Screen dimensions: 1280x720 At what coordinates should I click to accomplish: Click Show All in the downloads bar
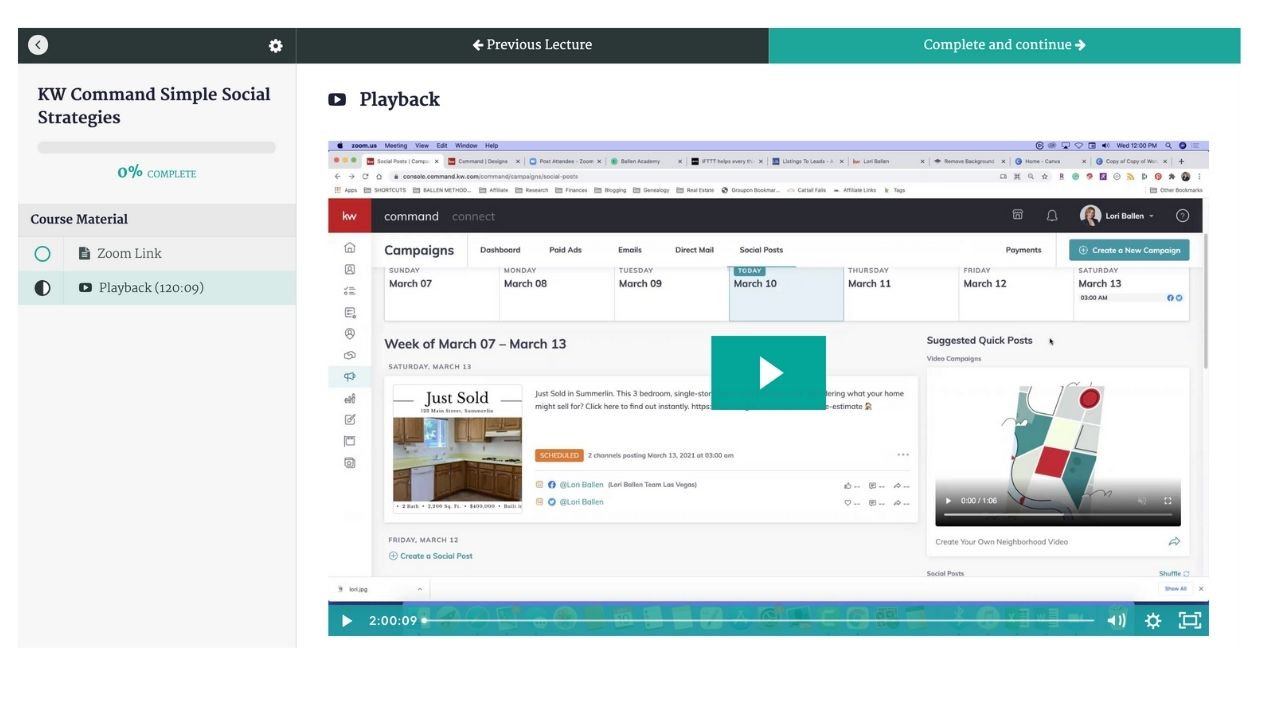pos(1176,589)
